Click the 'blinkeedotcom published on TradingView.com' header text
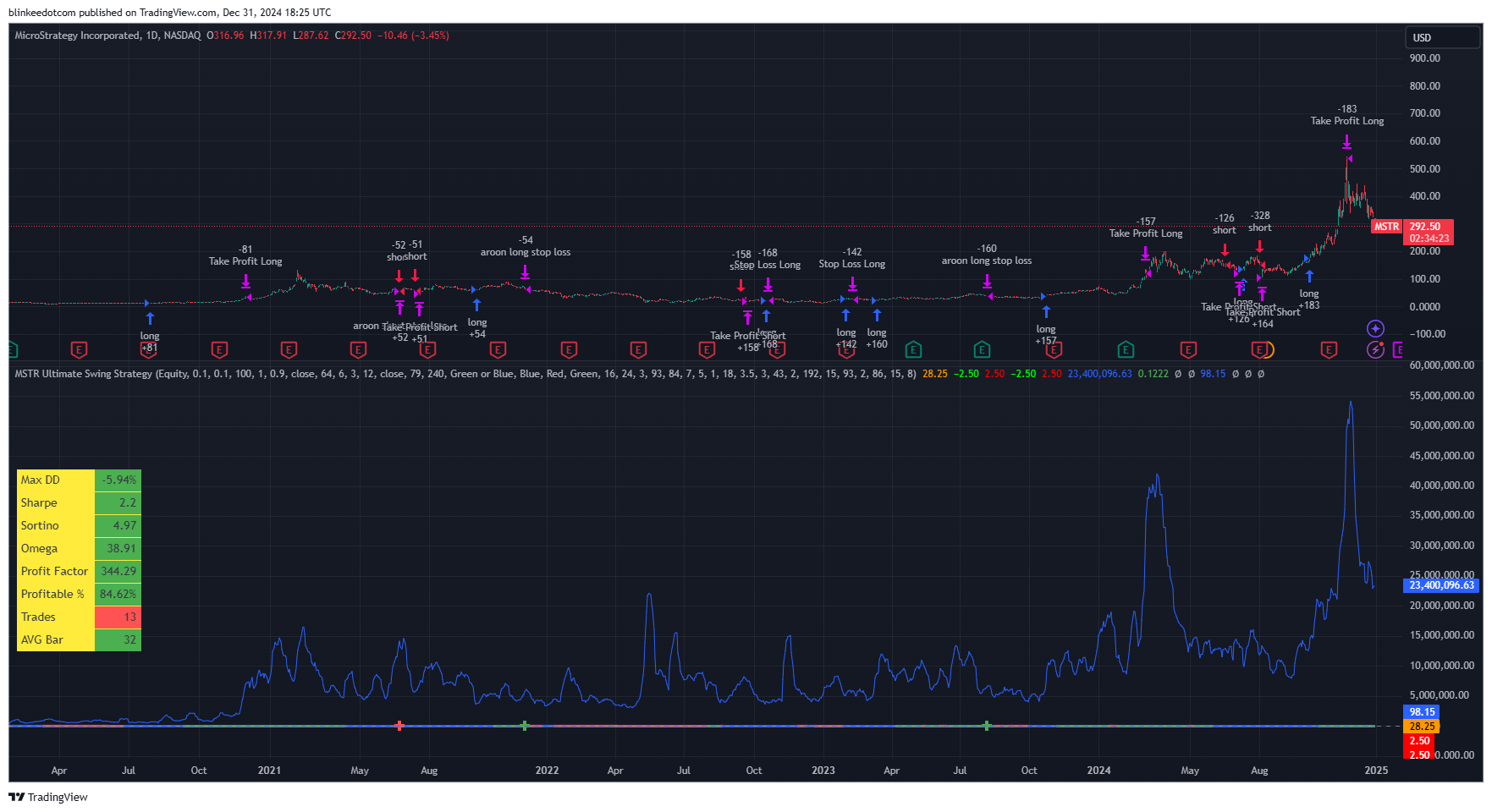Image resolution: width=1492 pixels, height=812 pixels. [x=112, y=13]
